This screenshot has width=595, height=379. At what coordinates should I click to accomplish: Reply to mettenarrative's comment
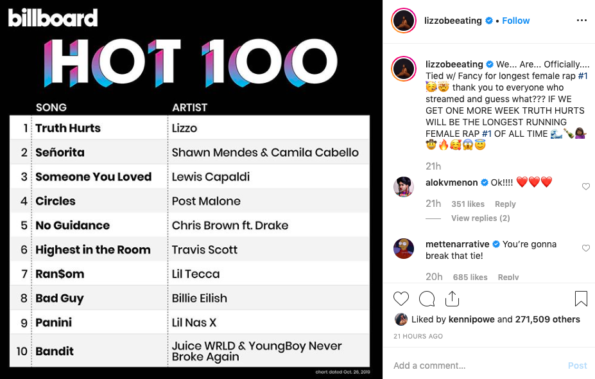(508, 277)
